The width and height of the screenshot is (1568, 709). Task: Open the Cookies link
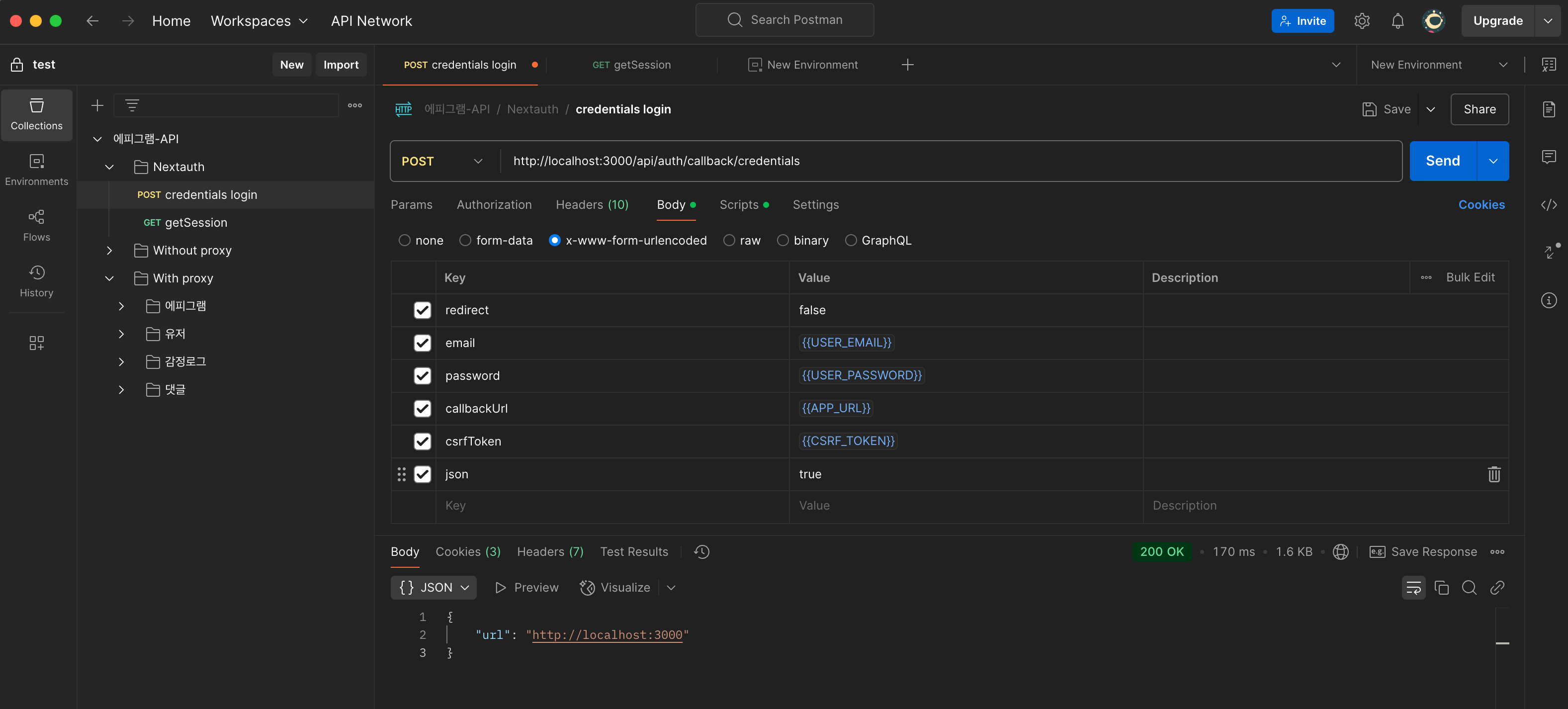point(1481,204)
